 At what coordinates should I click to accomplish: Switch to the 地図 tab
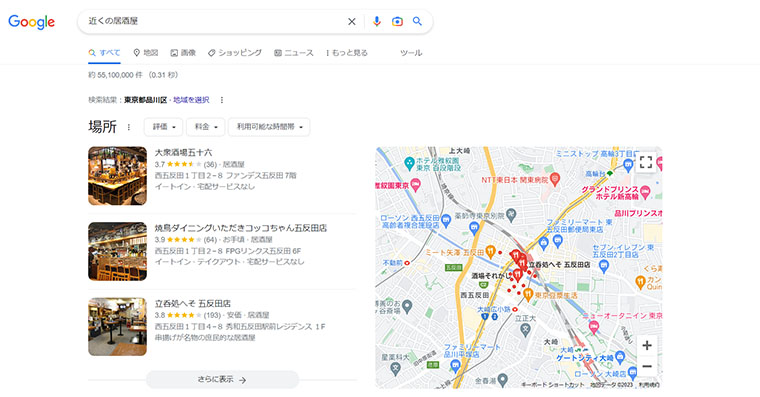pyautogui.click(x=146, y=53)
